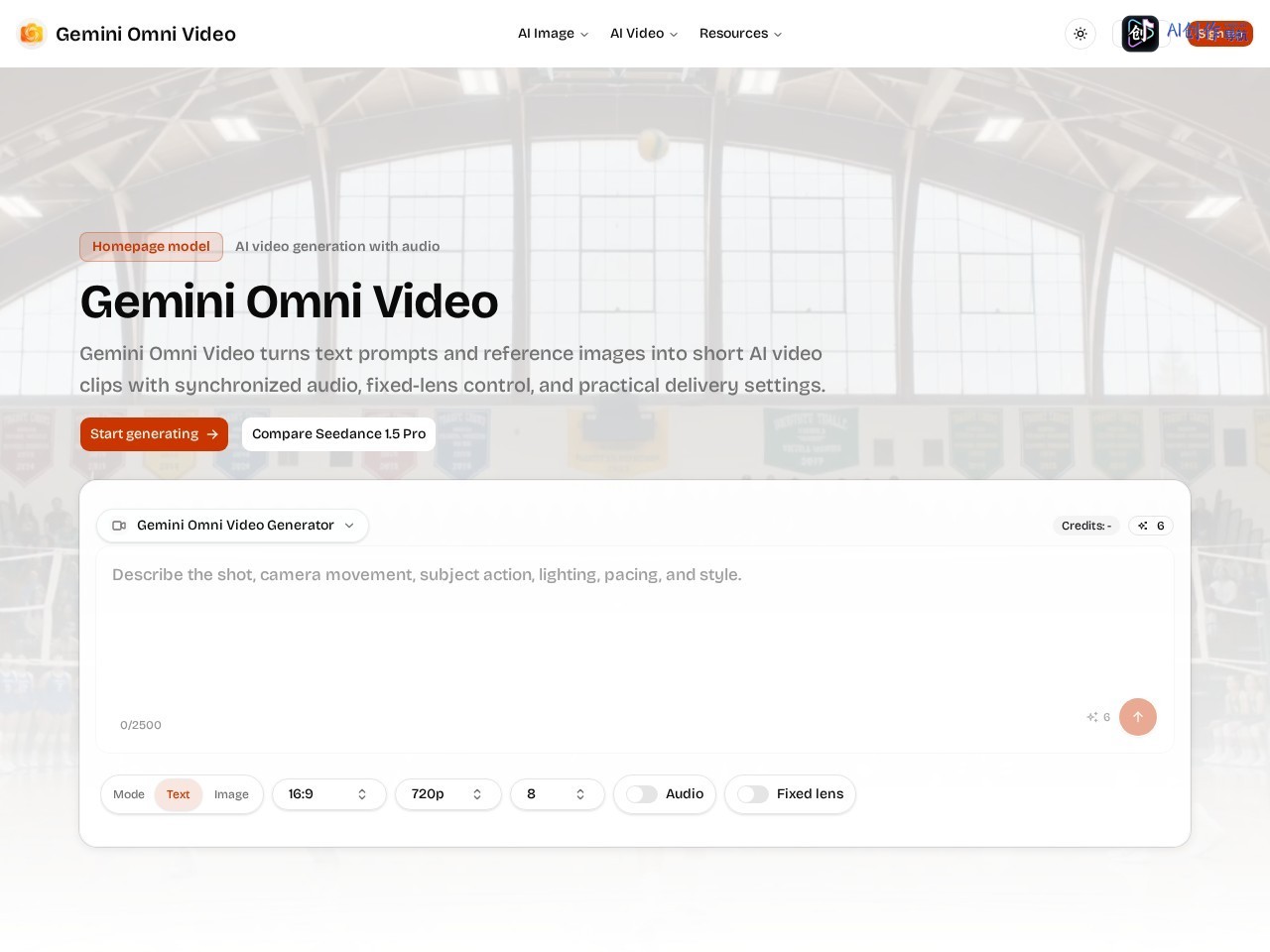Open the 8 seconds duration dropdown
Image resolution: width=1270 pixels, height=952 pixels.
[558, 794]
